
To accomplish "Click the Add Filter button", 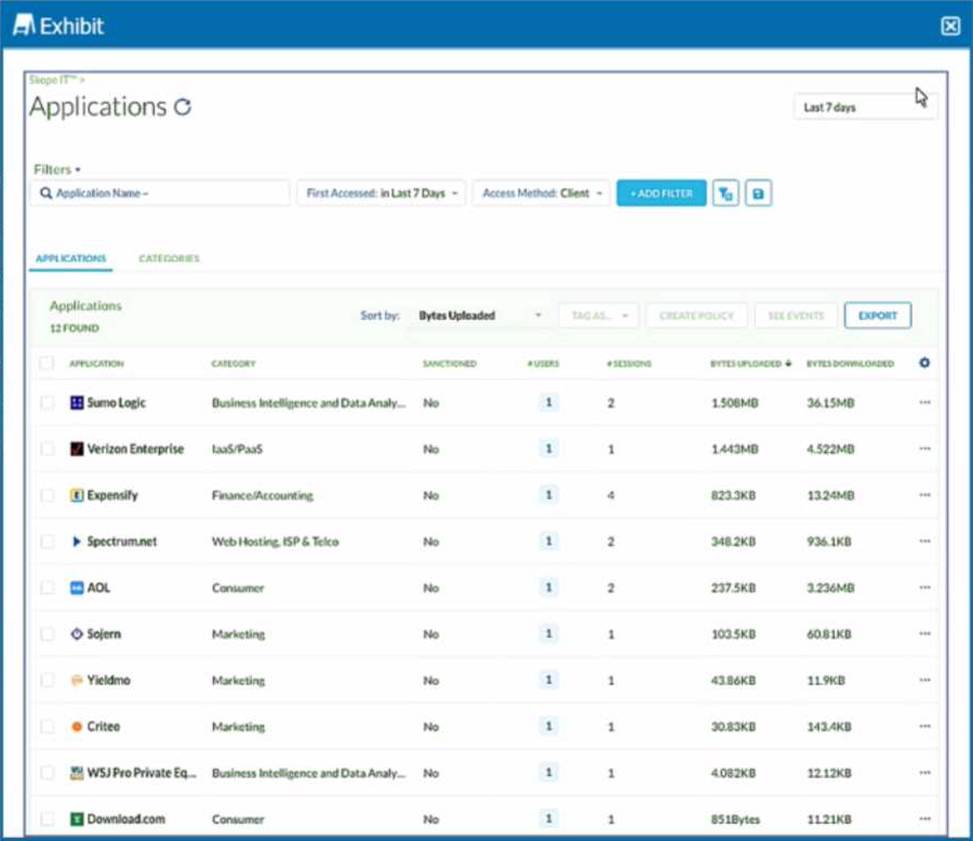I will point(661,194).
